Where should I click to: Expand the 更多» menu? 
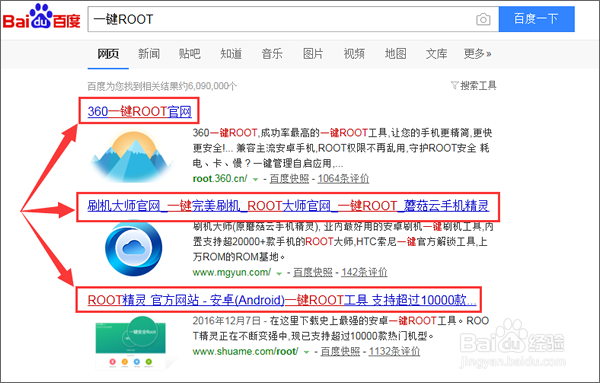click(x=478, y=54)
